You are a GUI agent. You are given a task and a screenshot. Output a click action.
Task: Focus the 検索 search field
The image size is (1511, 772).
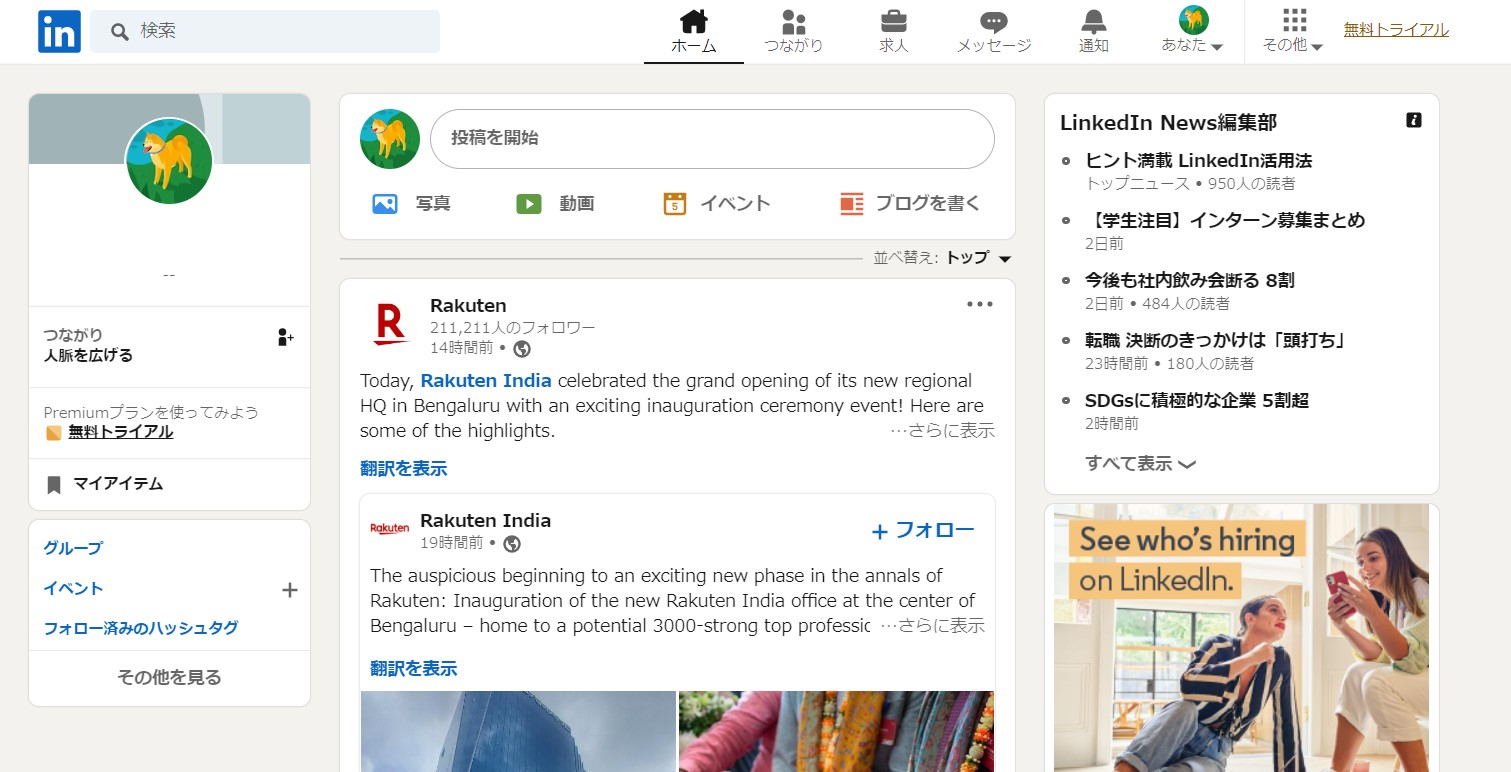(265, 31)
